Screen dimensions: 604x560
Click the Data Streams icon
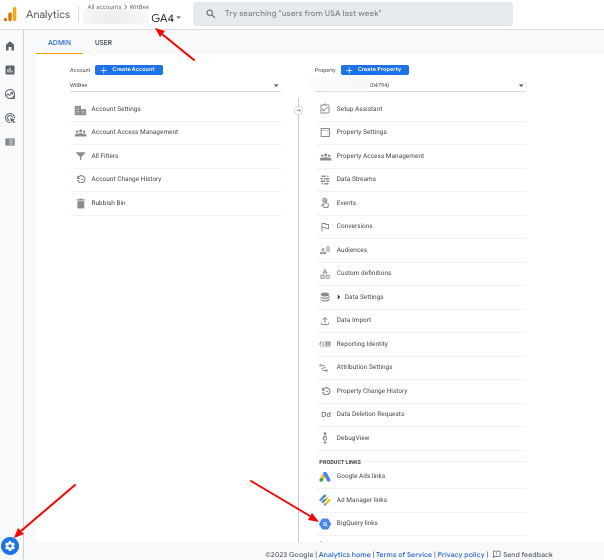coord(325,179)
